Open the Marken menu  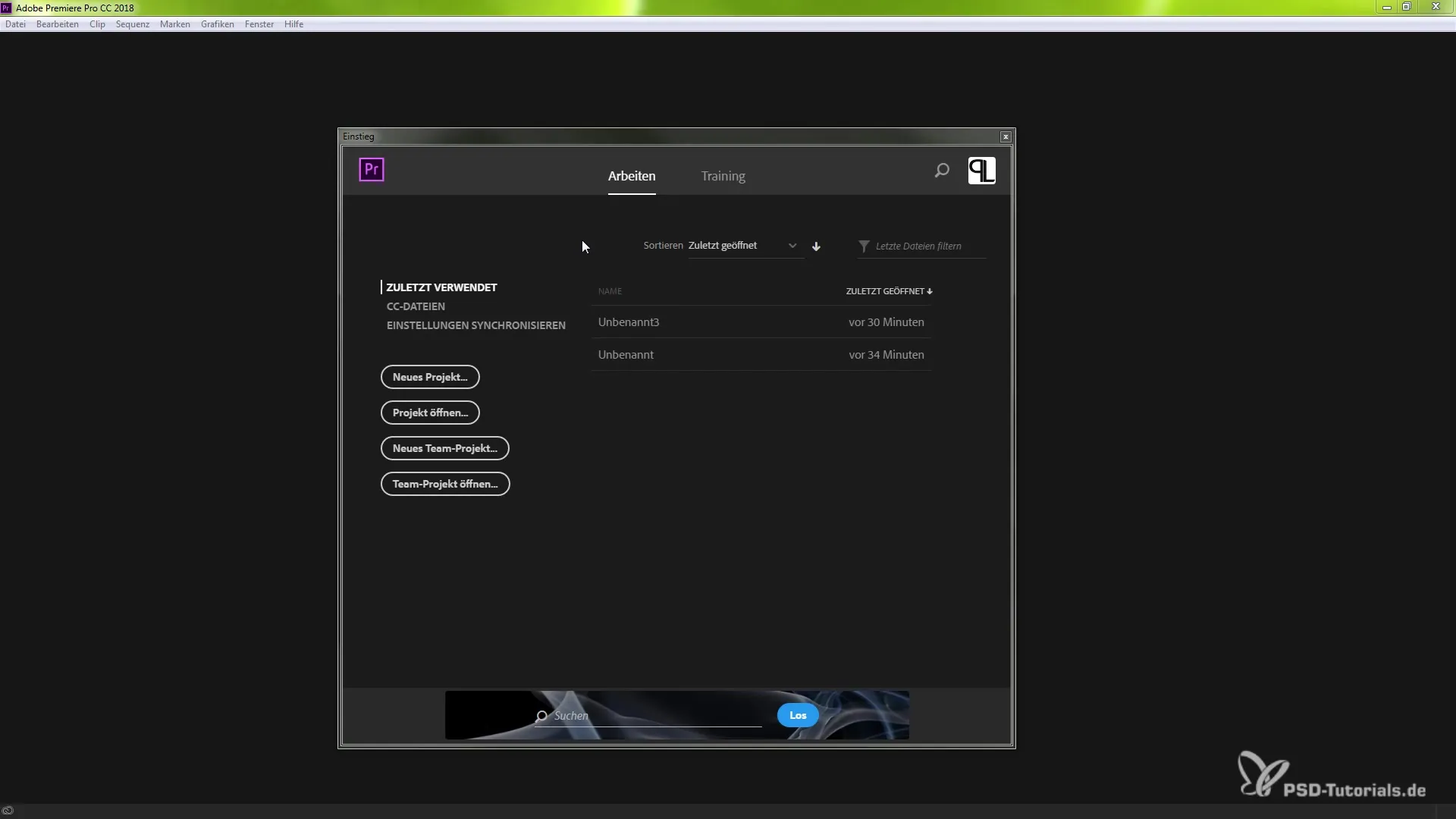pyautogui.click(x=174, y=24)
